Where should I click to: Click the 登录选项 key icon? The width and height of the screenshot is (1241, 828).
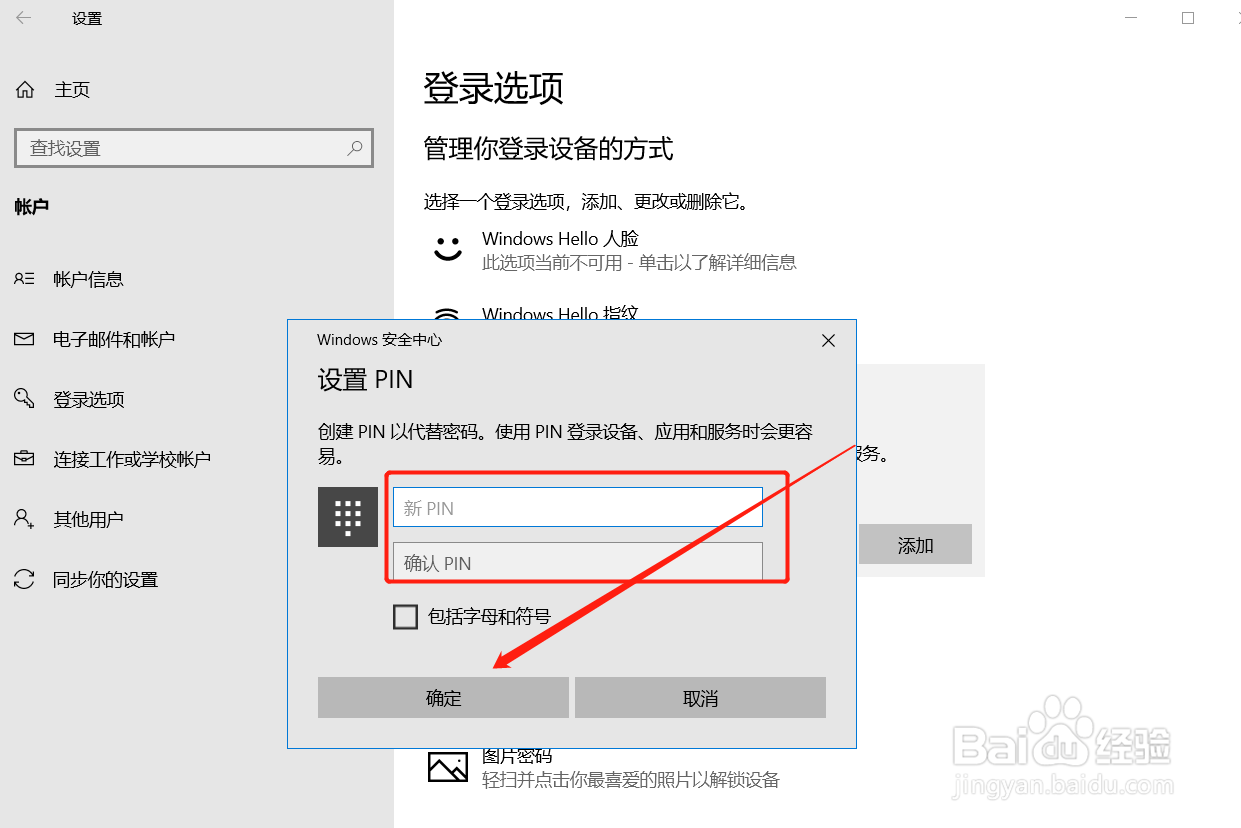pos(25,399)
